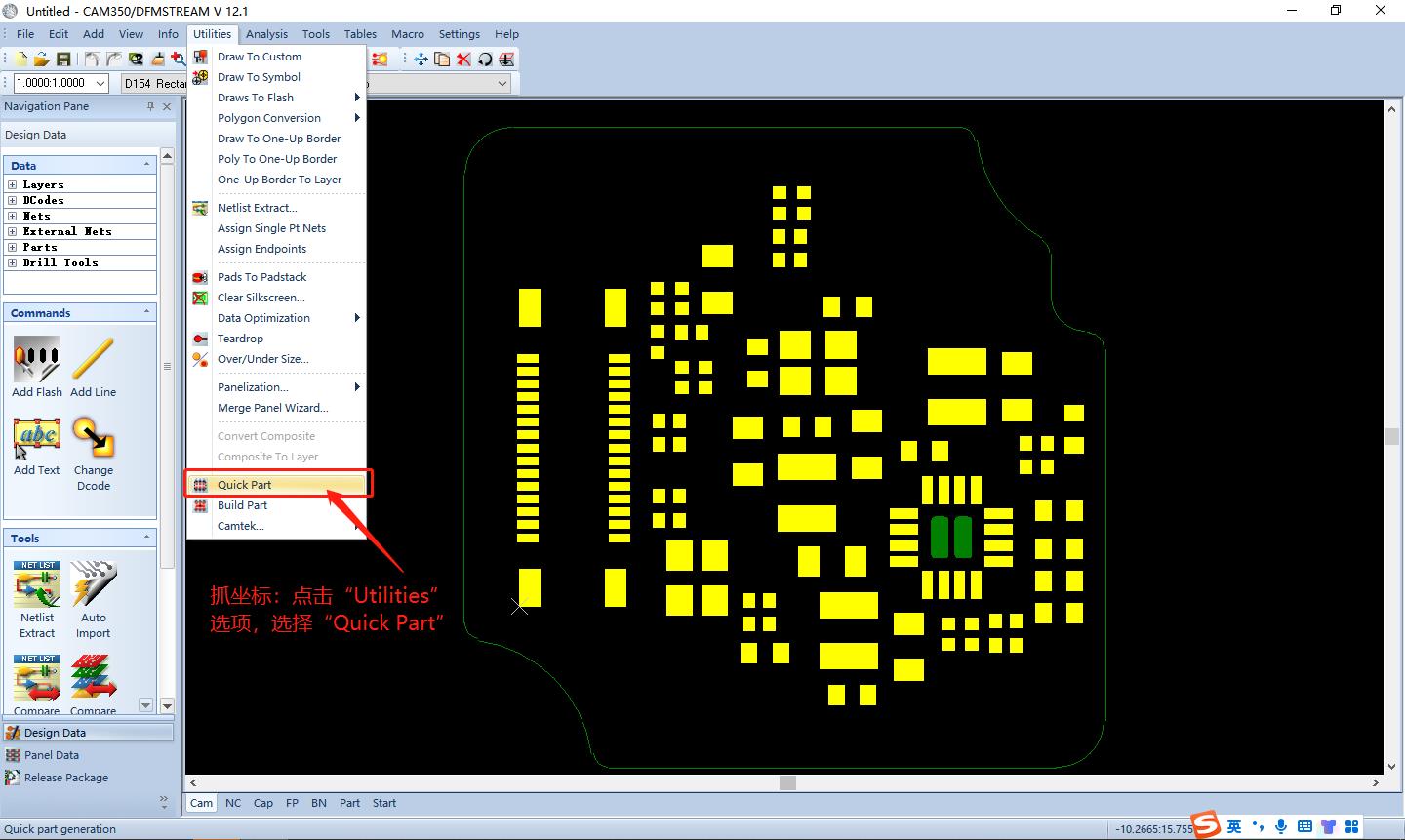Viewport: 1405px width, 840px height.
Task: Click the Add Text command icon
Action: point(37,438)
